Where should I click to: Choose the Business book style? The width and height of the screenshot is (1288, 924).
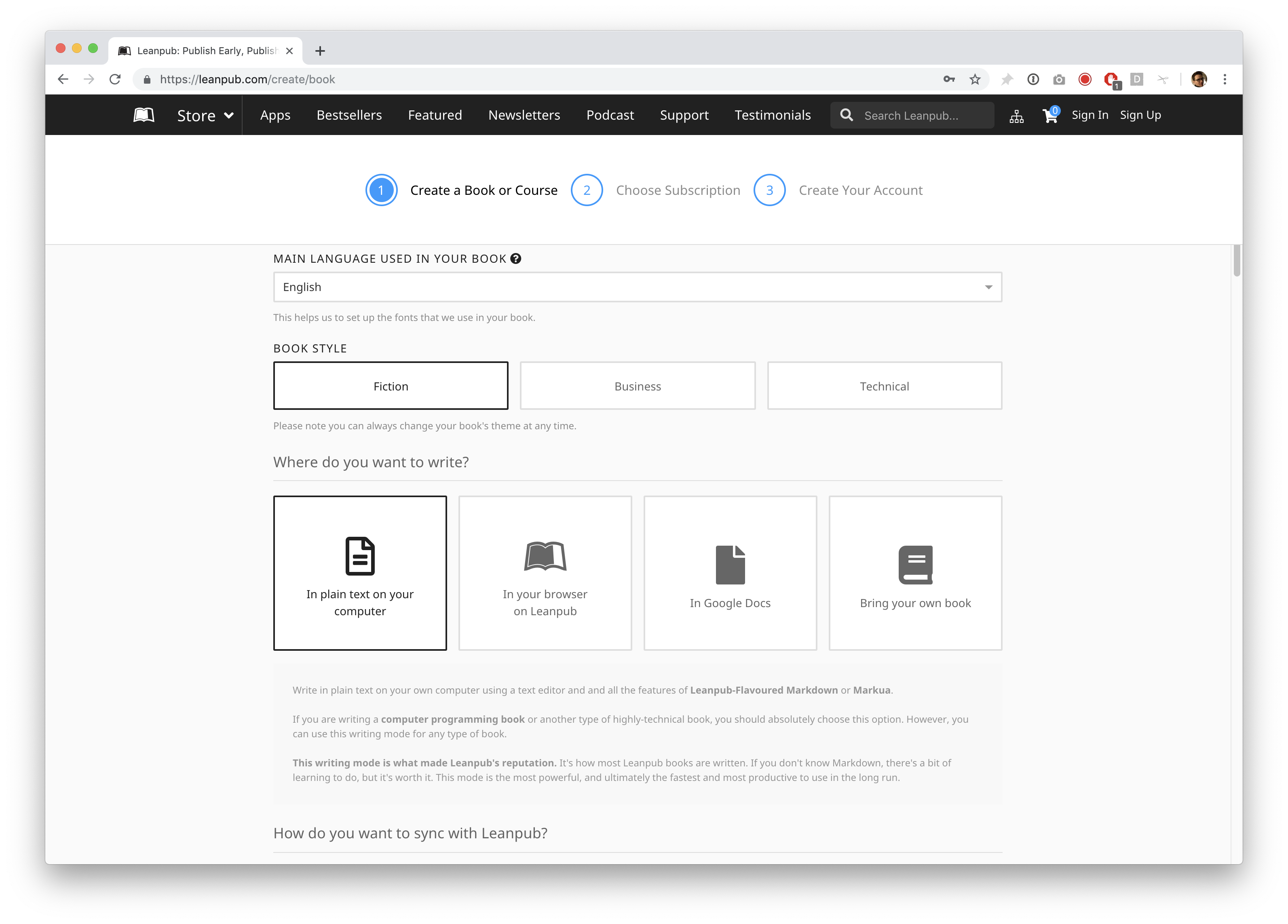pos(638,386)
